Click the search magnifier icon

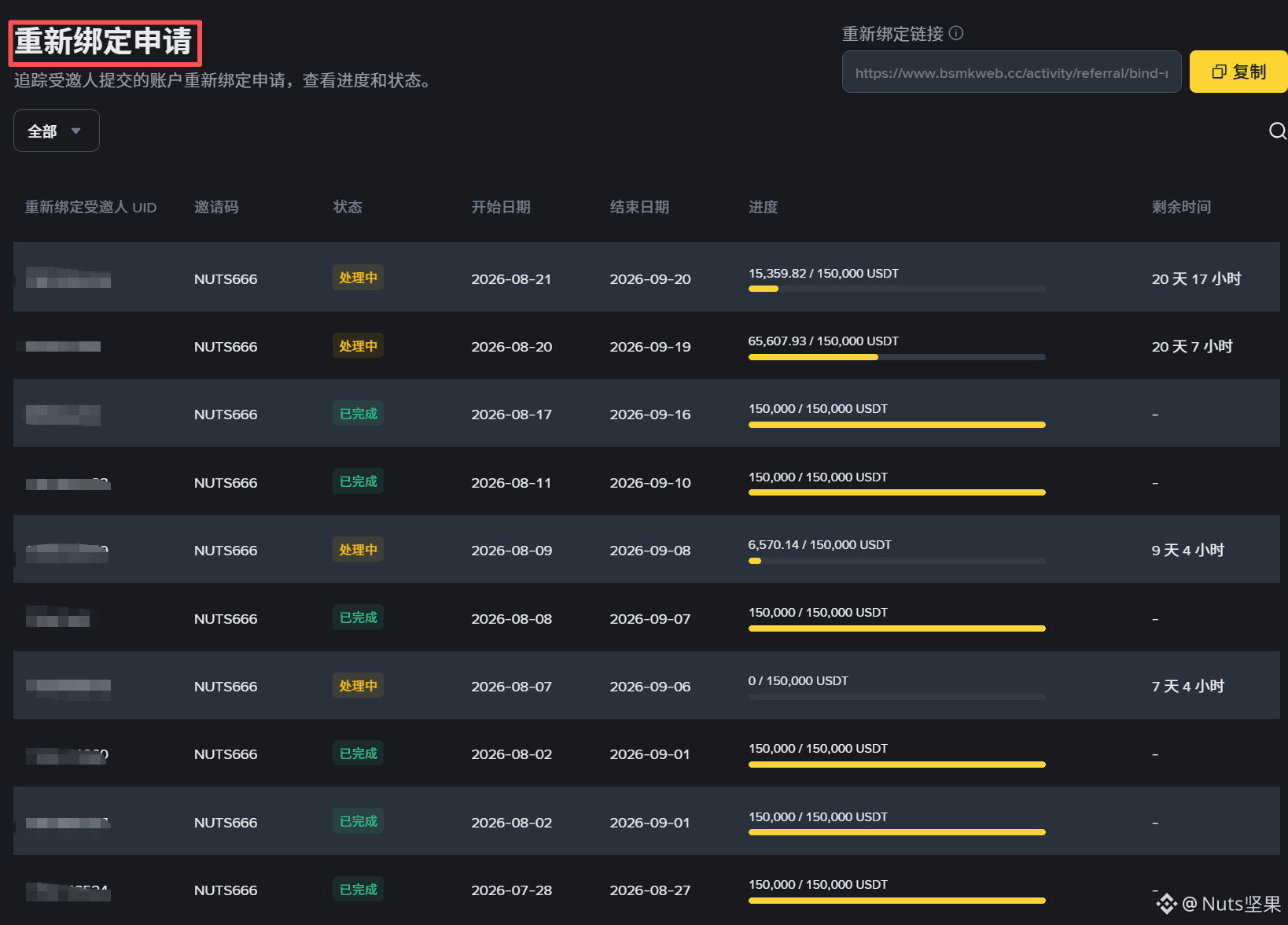[1278, 131]
